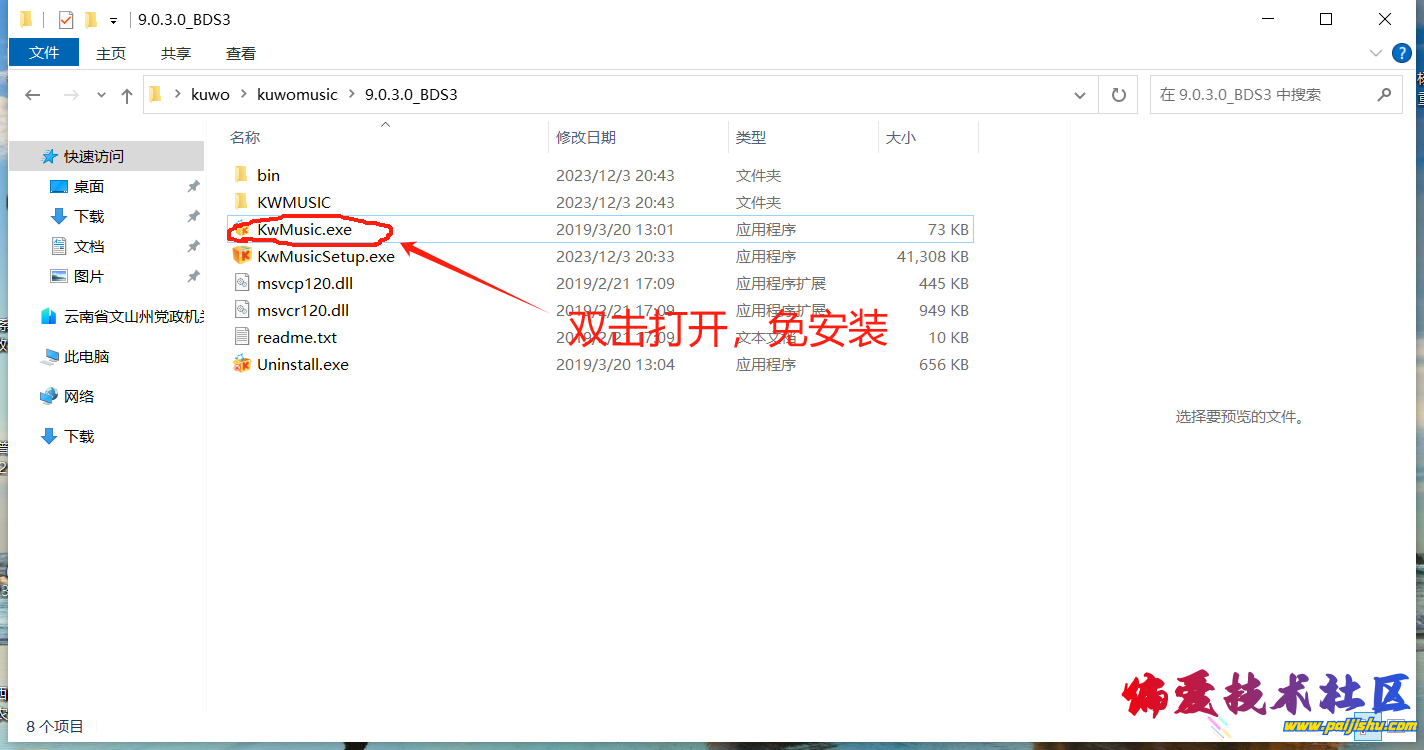
Task: Select 此电脑 in the navigation pane
Action: [86, 357]
